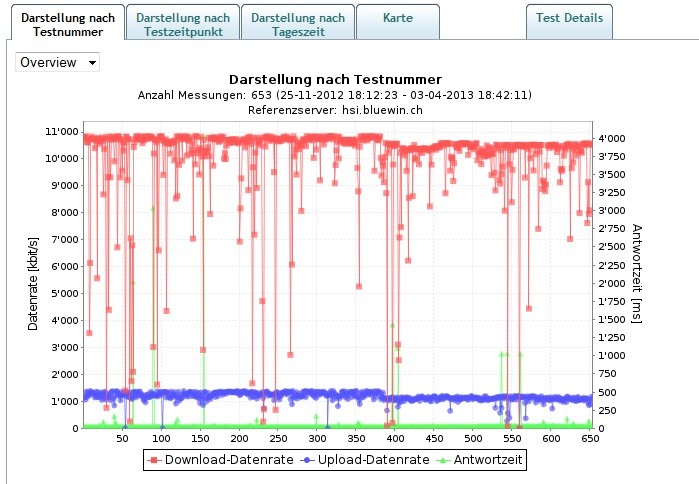Expand the Overview dropdown
This screenshot has width=699, height=484.
click(58, 62)
